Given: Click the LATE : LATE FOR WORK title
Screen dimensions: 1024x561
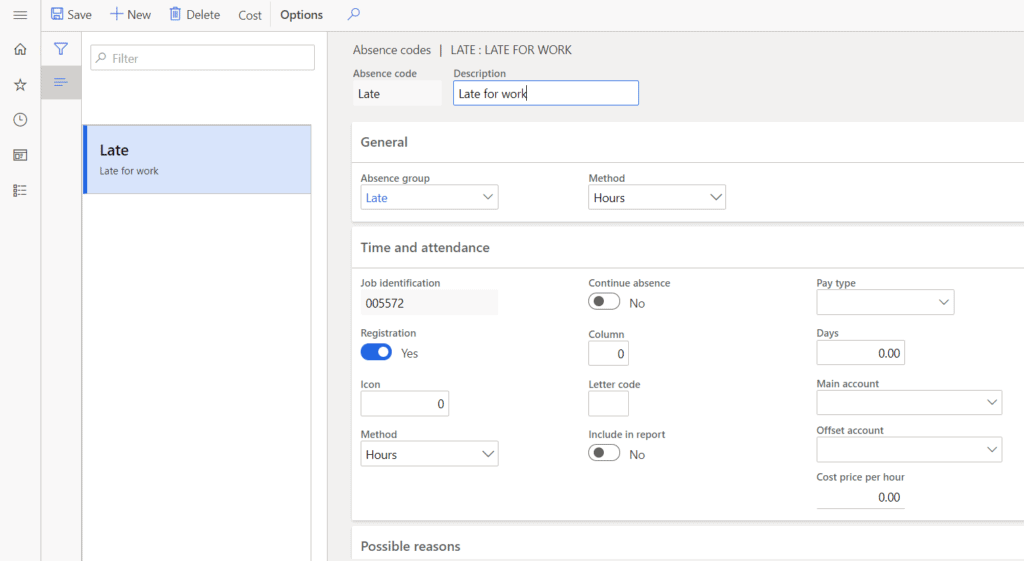Looking at the screenshot, I should point(511,50).
